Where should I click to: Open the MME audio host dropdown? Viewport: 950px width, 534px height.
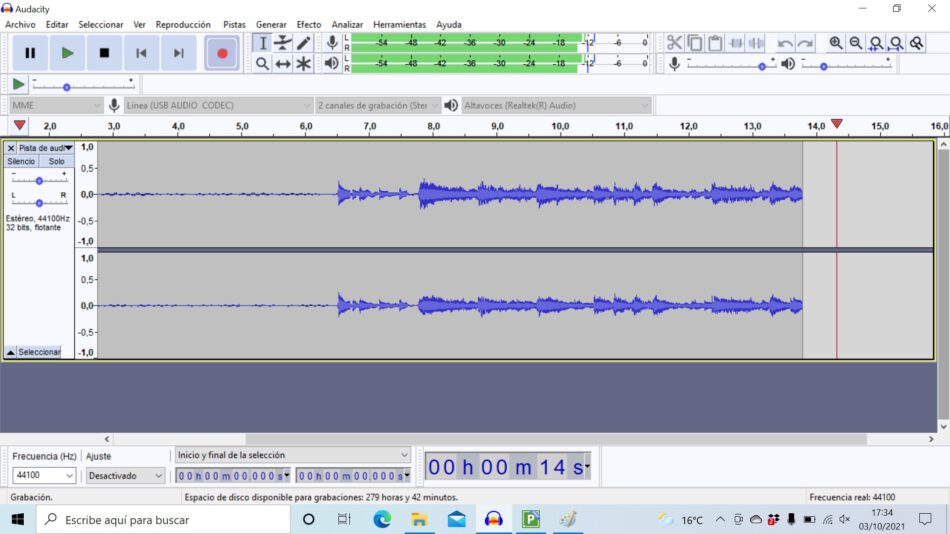click(x=56, y=105)
